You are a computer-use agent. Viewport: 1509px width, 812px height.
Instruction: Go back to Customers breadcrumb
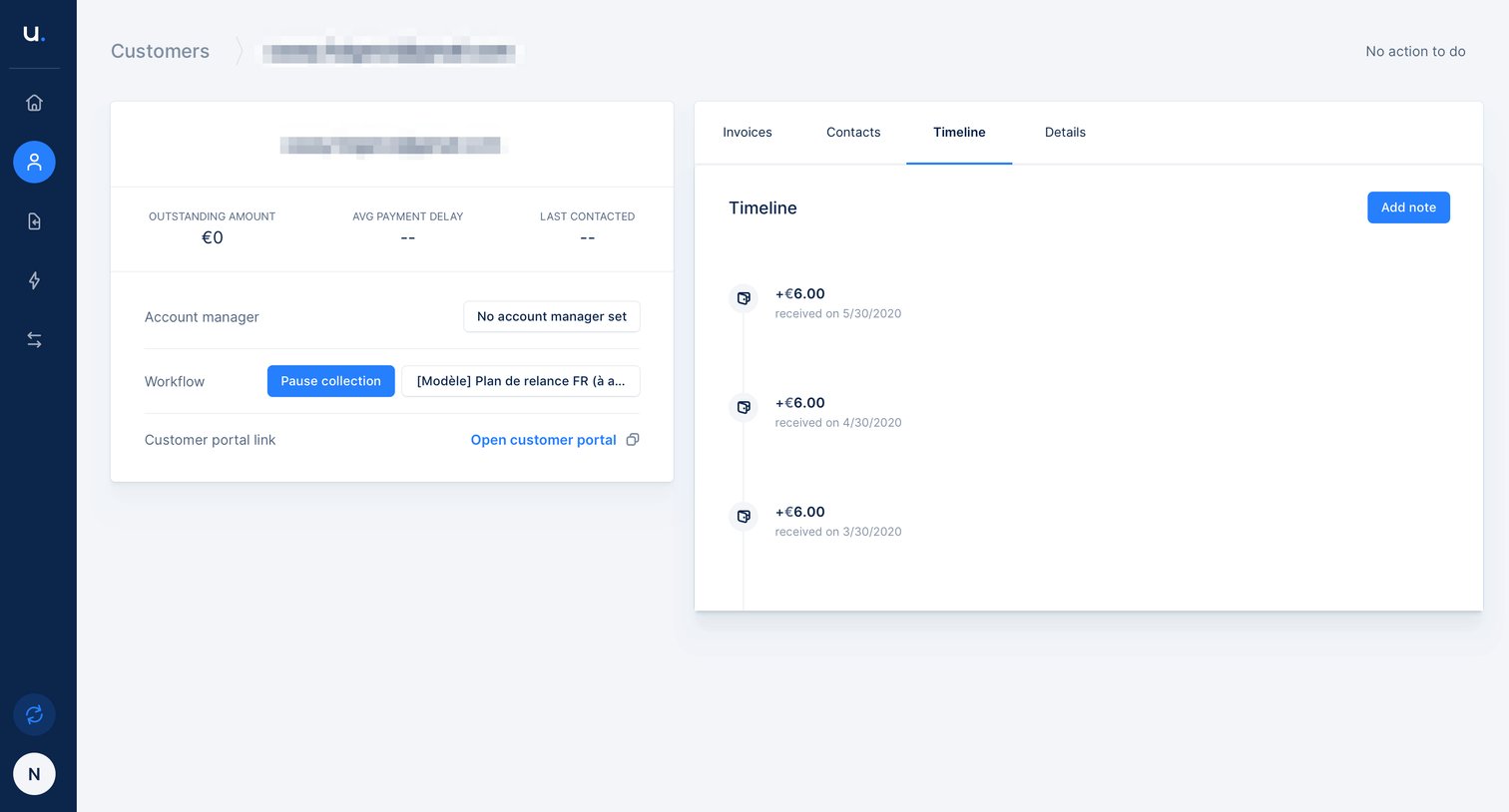(160, 51)
